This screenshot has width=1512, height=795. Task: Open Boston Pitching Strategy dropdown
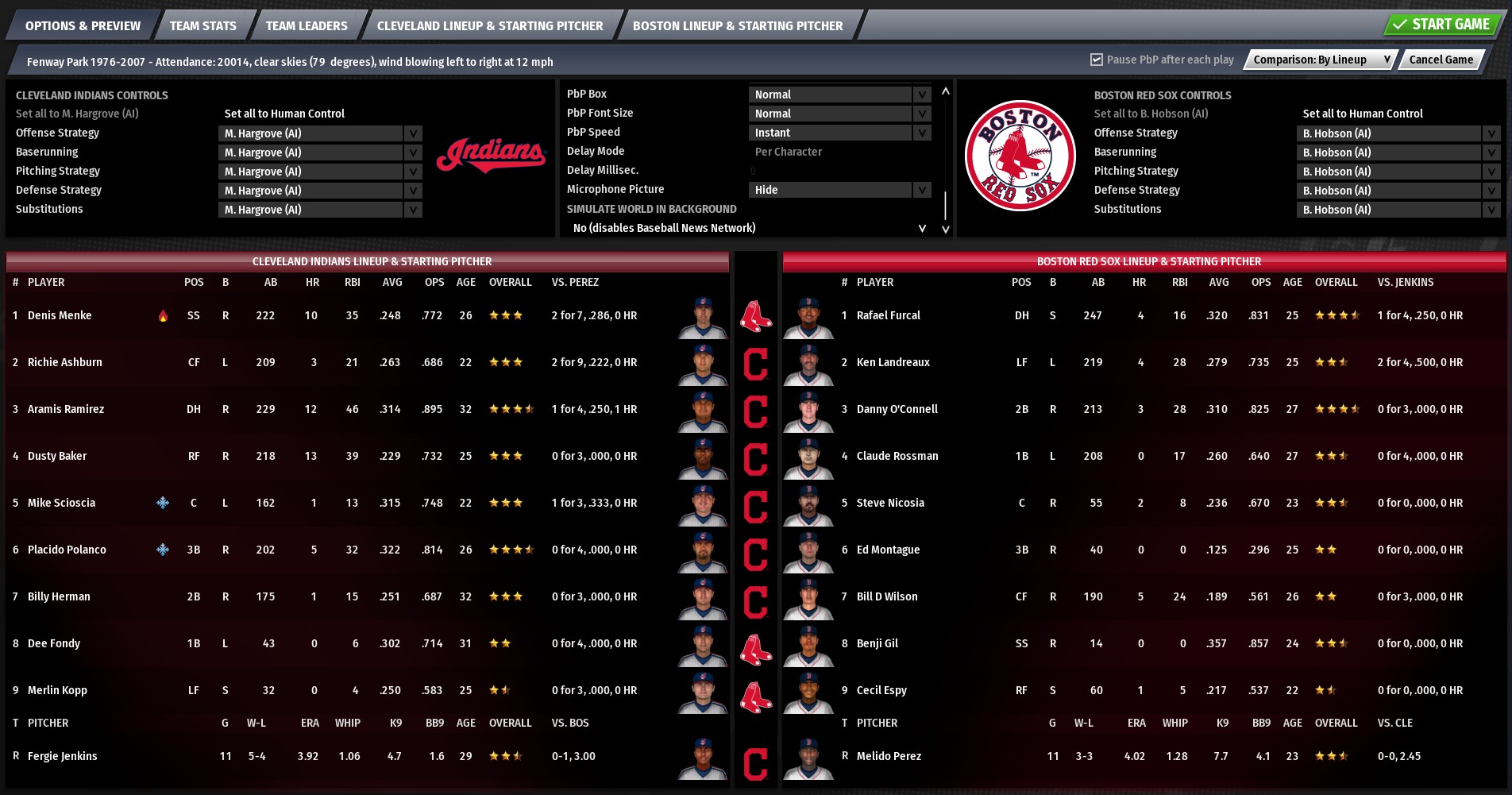coord(1398,172)
